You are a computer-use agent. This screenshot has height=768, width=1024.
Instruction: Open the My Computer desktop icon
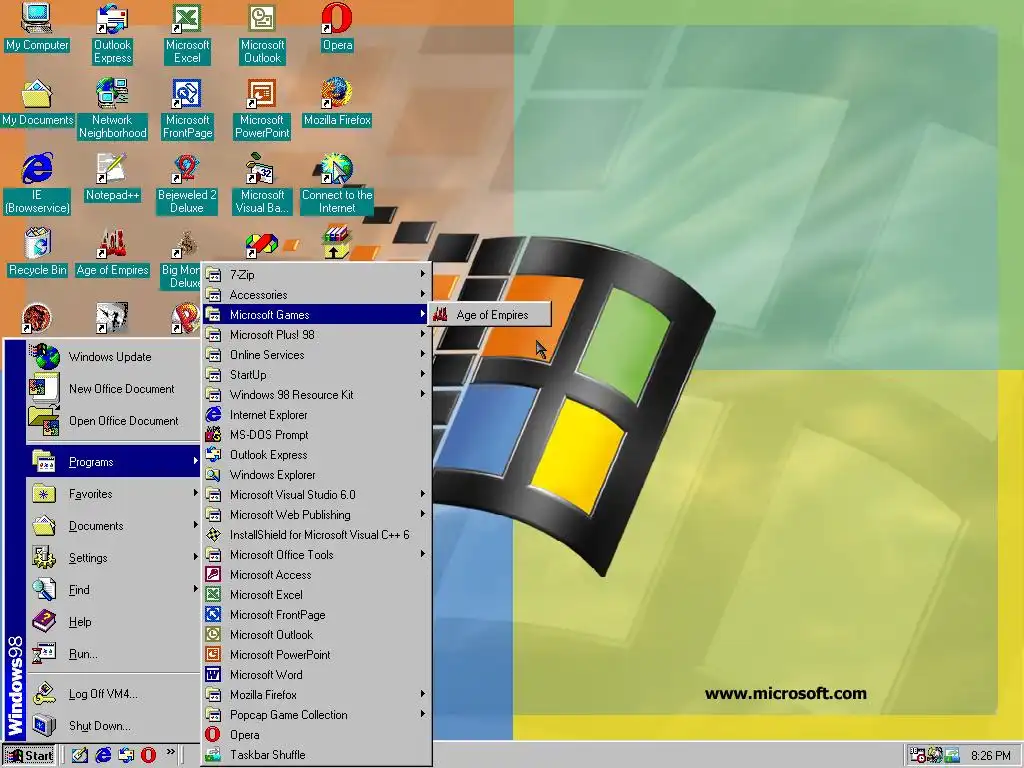click(37, 26)
